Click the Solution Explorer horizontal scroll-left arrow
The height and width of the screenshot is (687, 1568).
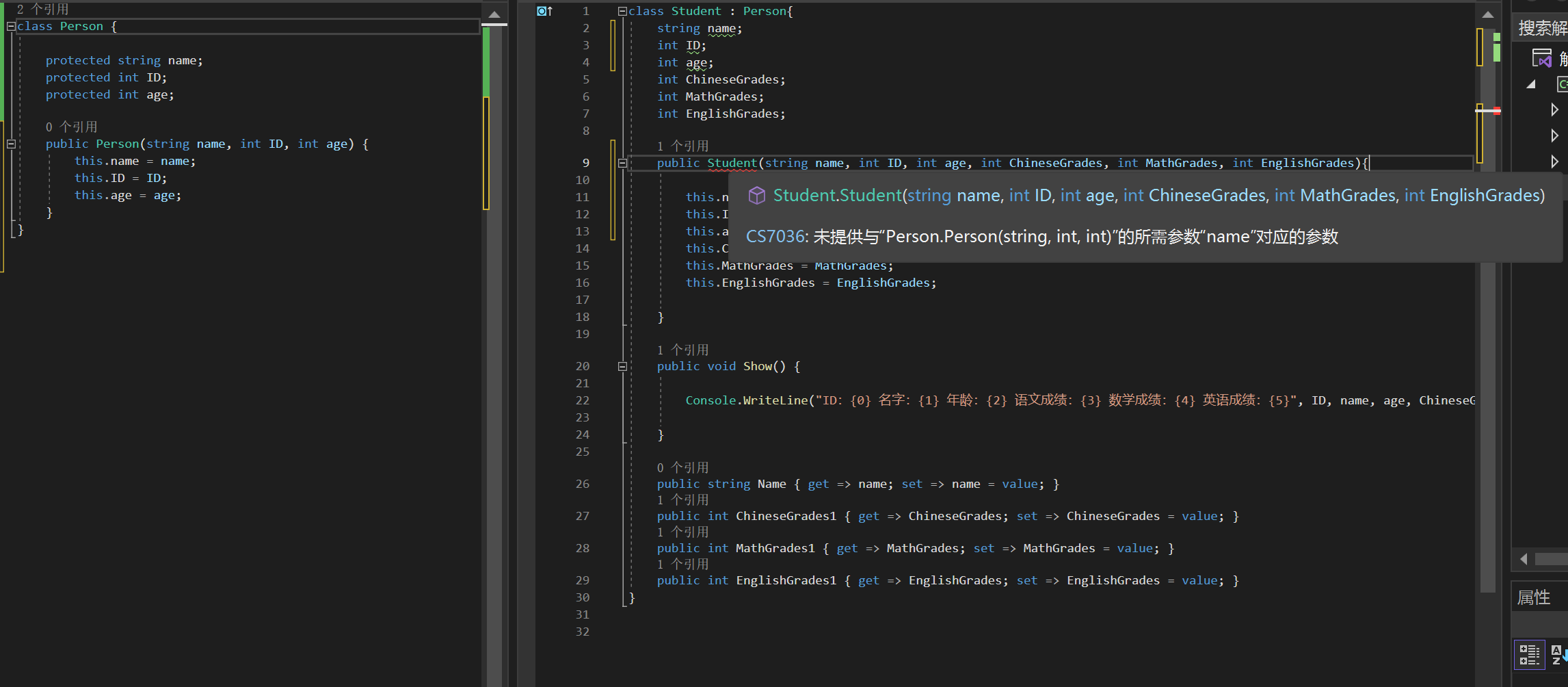pyautogui.click(x=1524, y=559)
